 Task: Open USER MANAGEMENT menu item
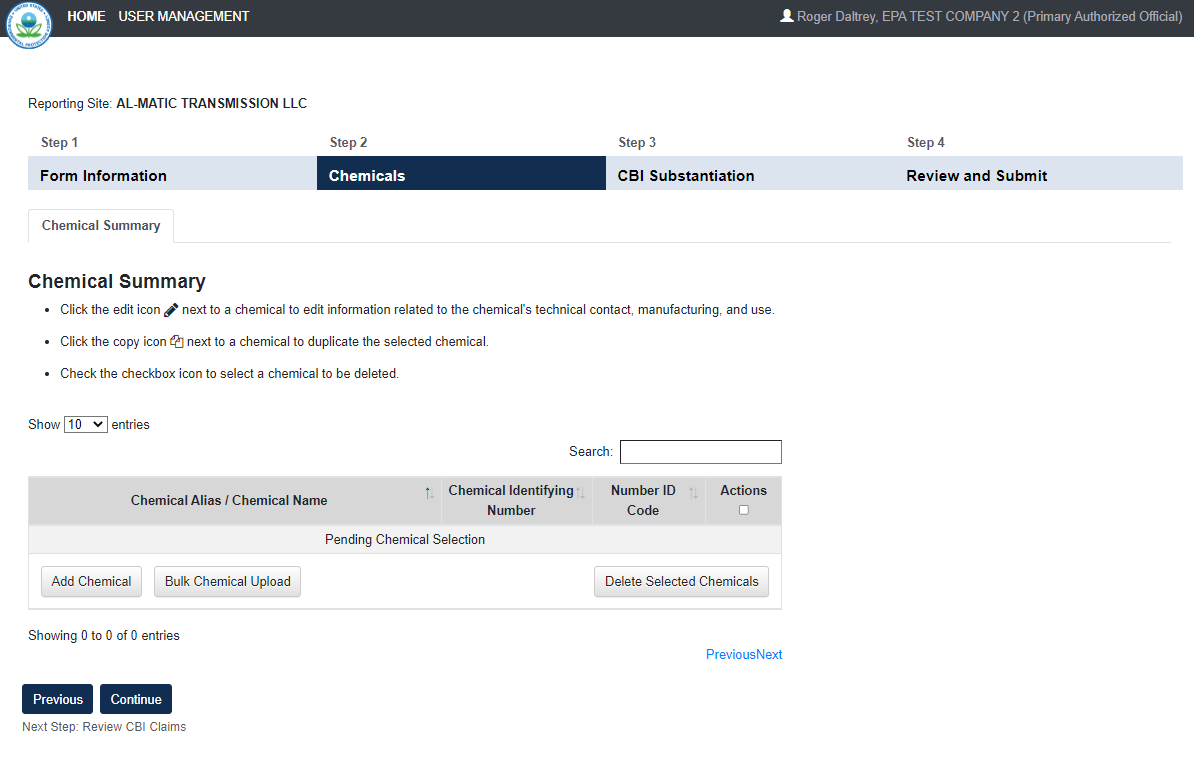coord(184,16)
